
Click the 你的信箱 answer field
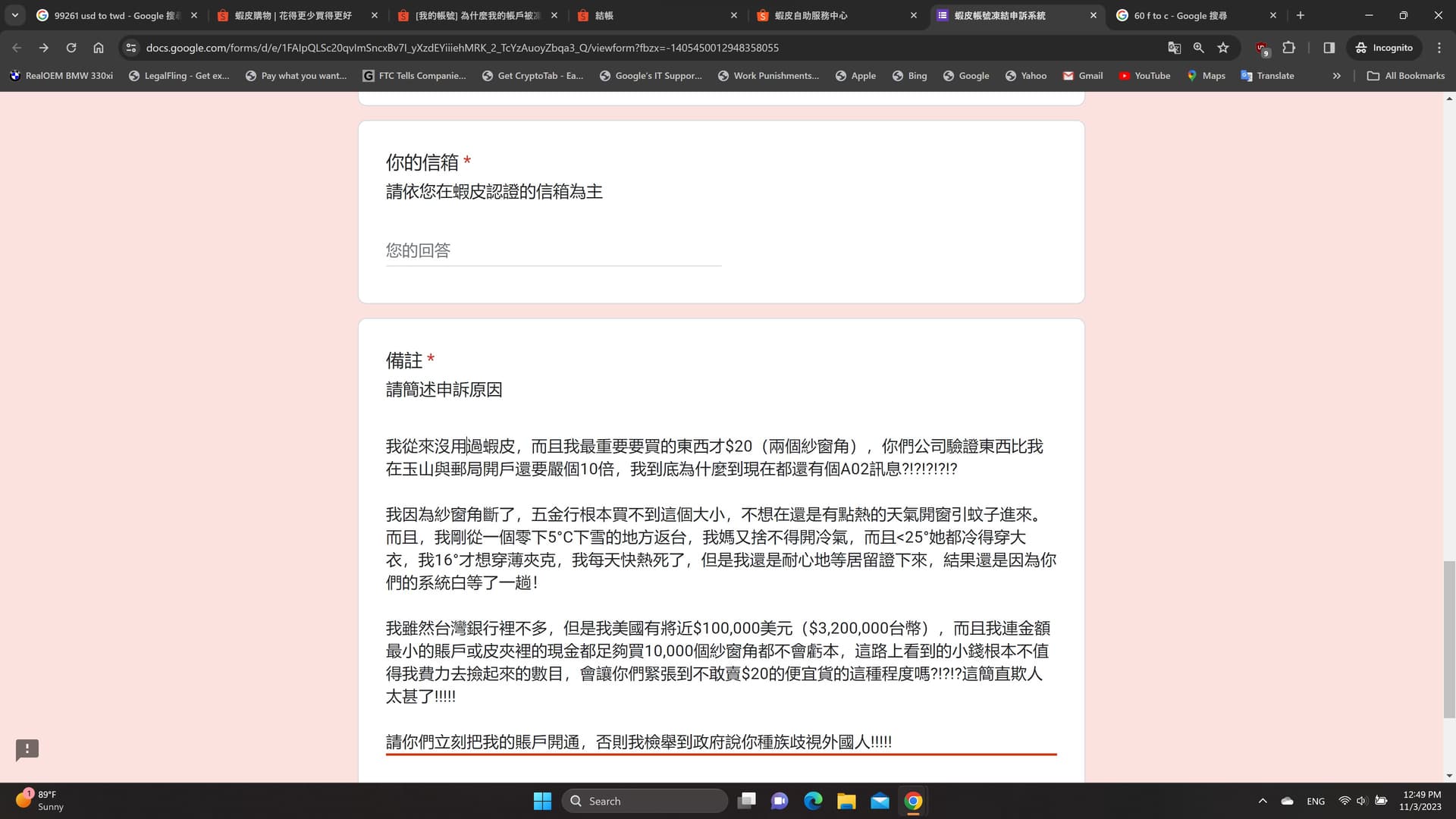point(553,250)
